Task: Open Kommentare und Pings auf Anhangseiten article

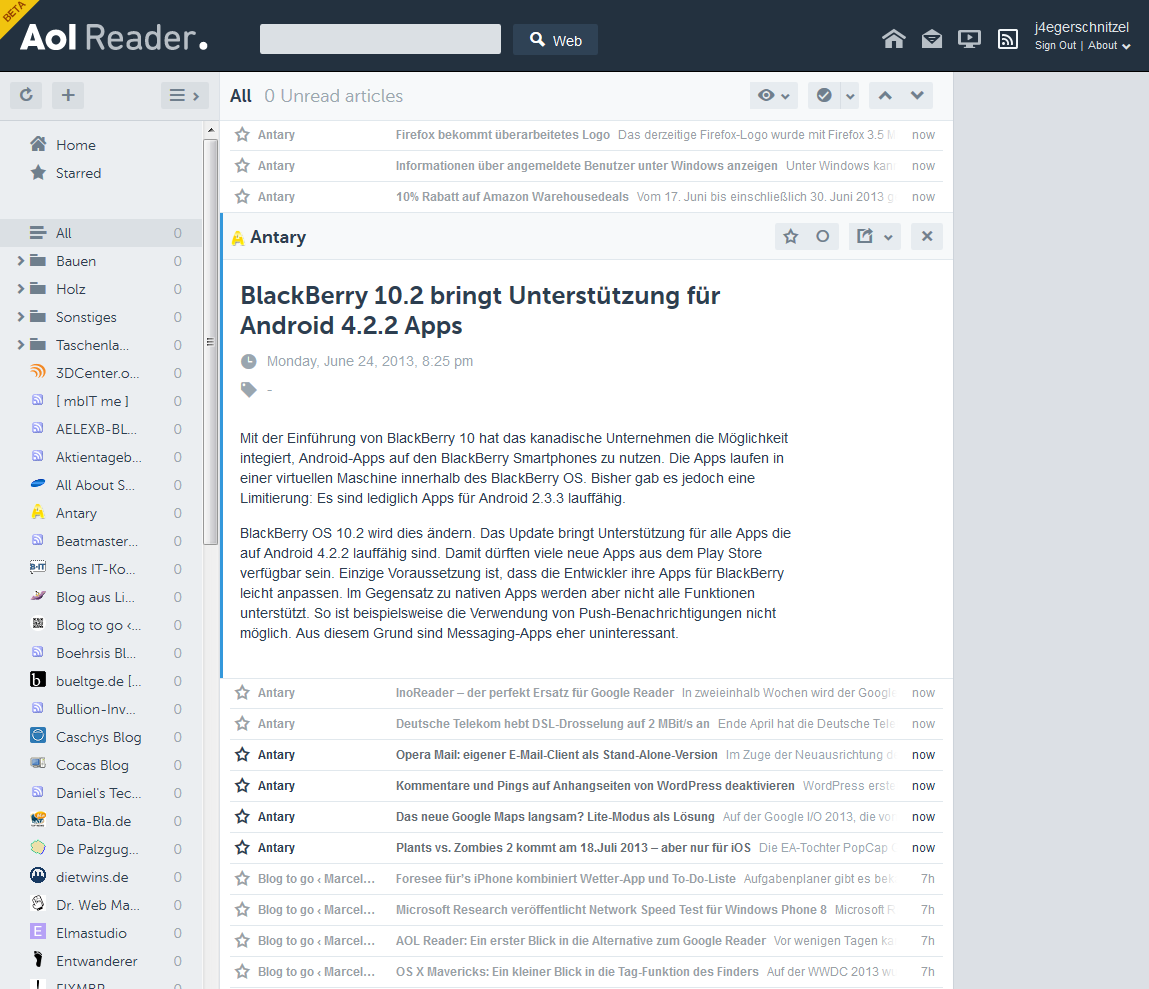Action: tap(595, 785)
